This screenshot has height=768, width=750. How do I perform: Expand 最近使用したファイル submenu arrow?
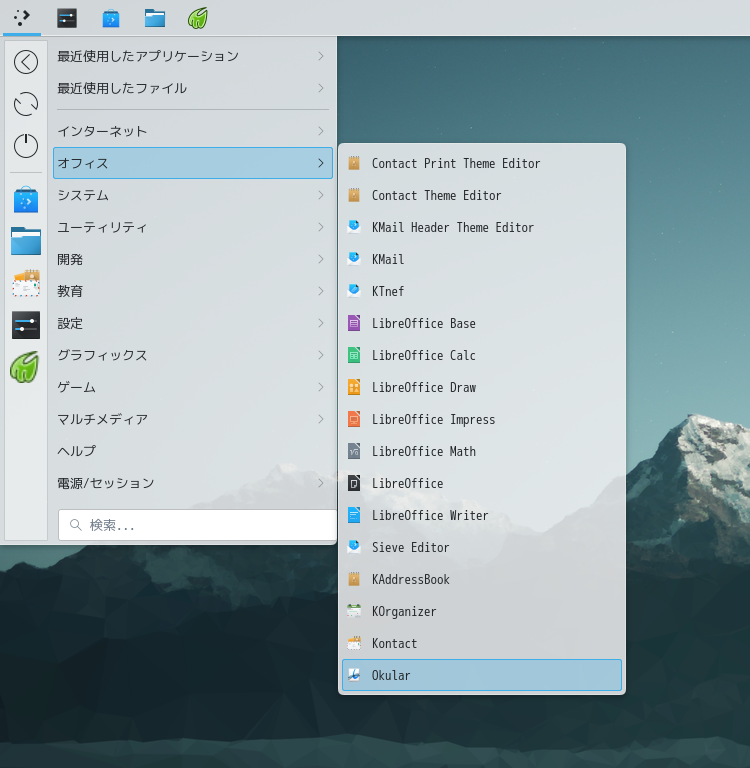pyautogui.click(x=320, y=88)
